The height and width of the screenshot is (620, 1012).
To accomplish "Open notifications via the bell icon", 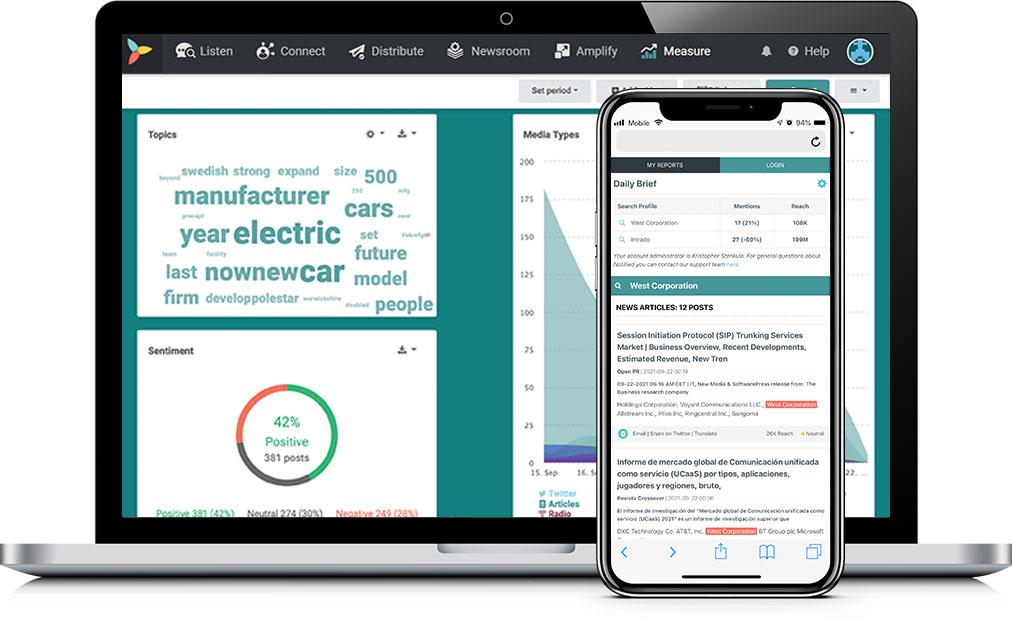I will pyautogui.click(x=766, y=51).
